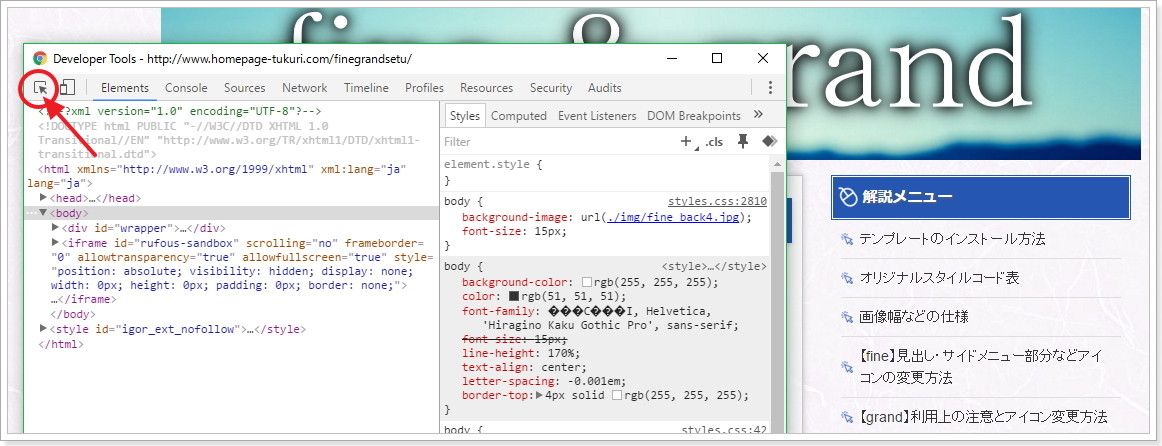Open テンプレートのインストール方法 link
Viewport: 1162px width, 446px height.
click(951, 239)
